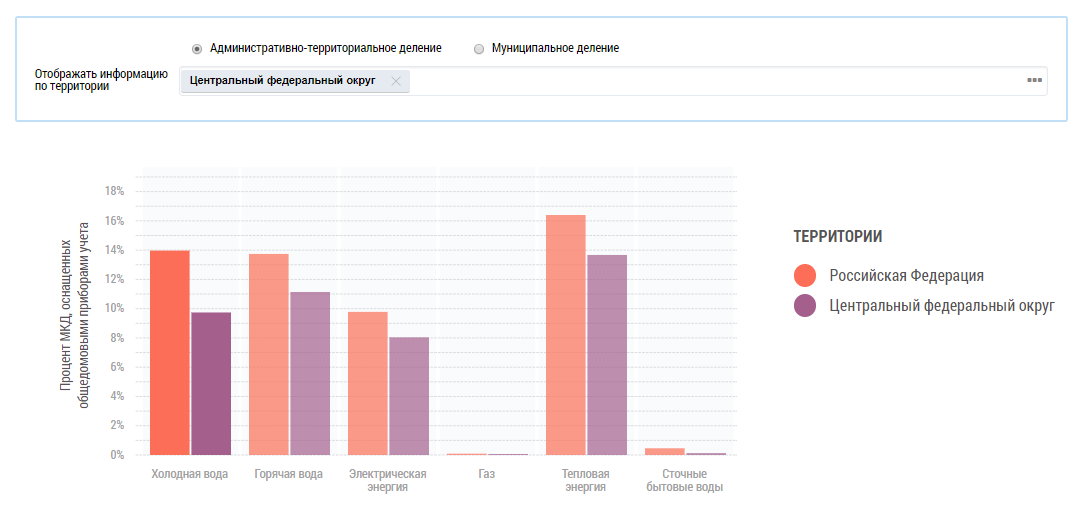Select Административно-территориальное деление radio button
The width and height of the screenshot is (1083, 514).
point(197,48)
